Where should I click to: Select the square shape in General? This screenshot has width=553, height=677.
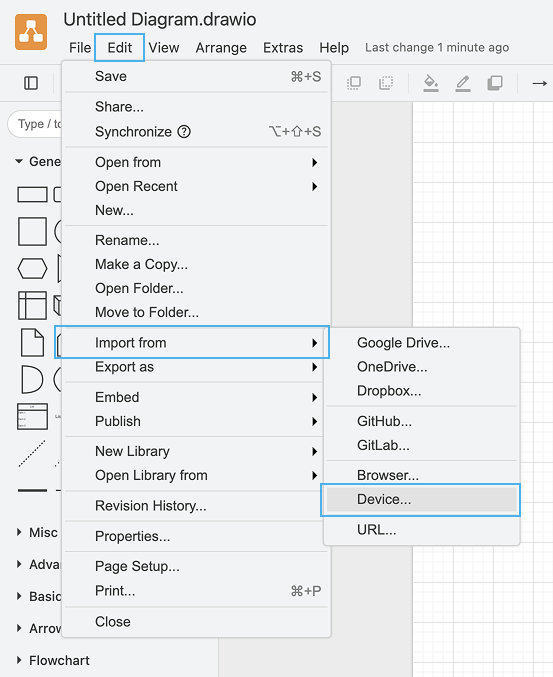[32, 232]
